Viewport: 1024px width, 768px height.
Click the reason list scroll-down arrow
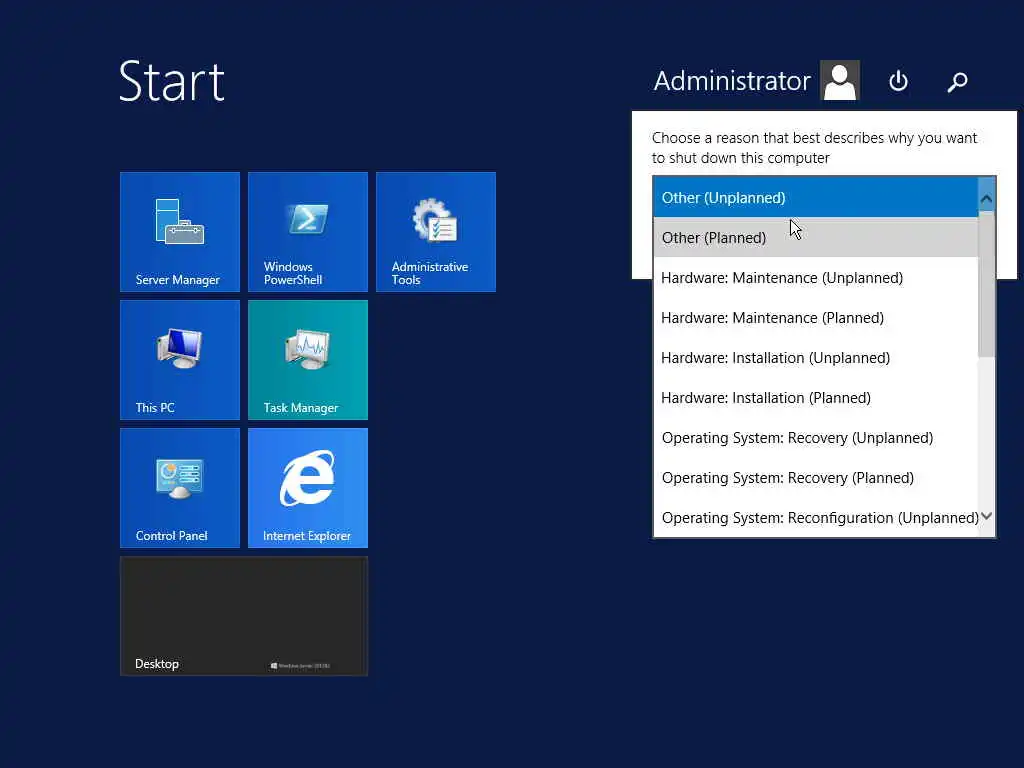[987, 516]
